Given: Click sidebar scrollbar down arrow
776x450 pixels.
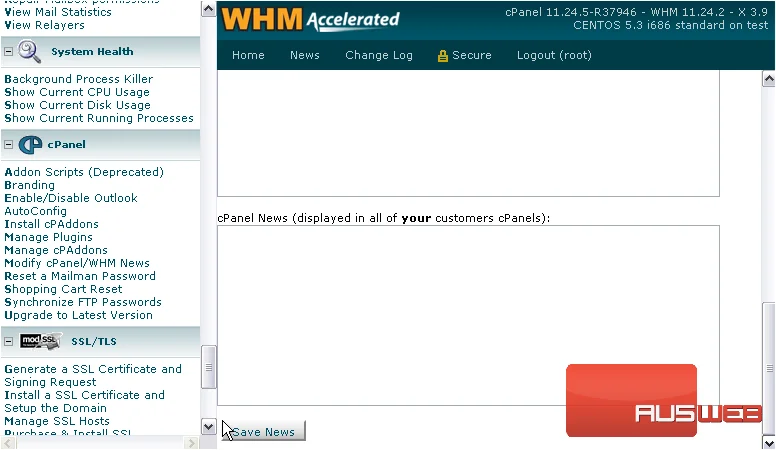Looking at the screenshot, I should (x=208, y=426).
